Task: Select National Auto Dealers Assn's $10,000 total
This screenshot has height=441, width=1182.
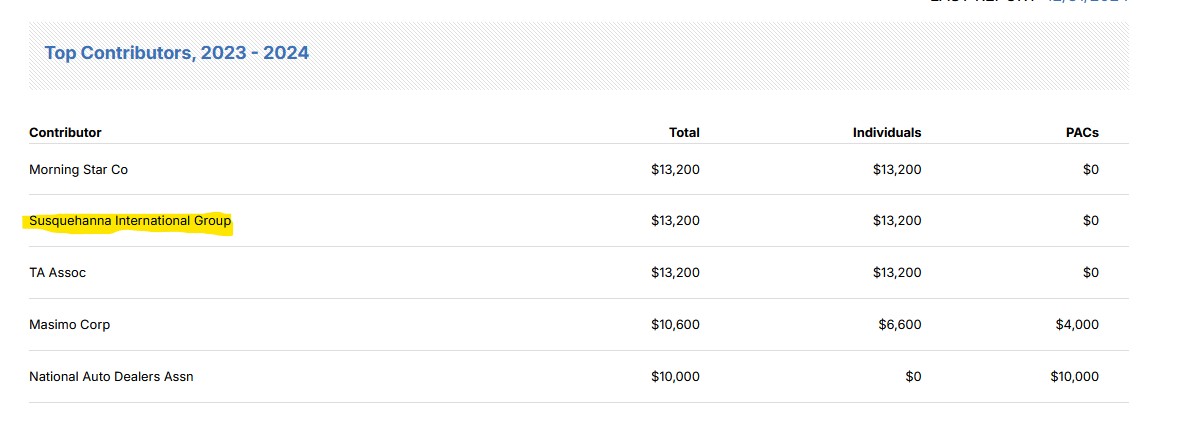Action: point(675,377)
